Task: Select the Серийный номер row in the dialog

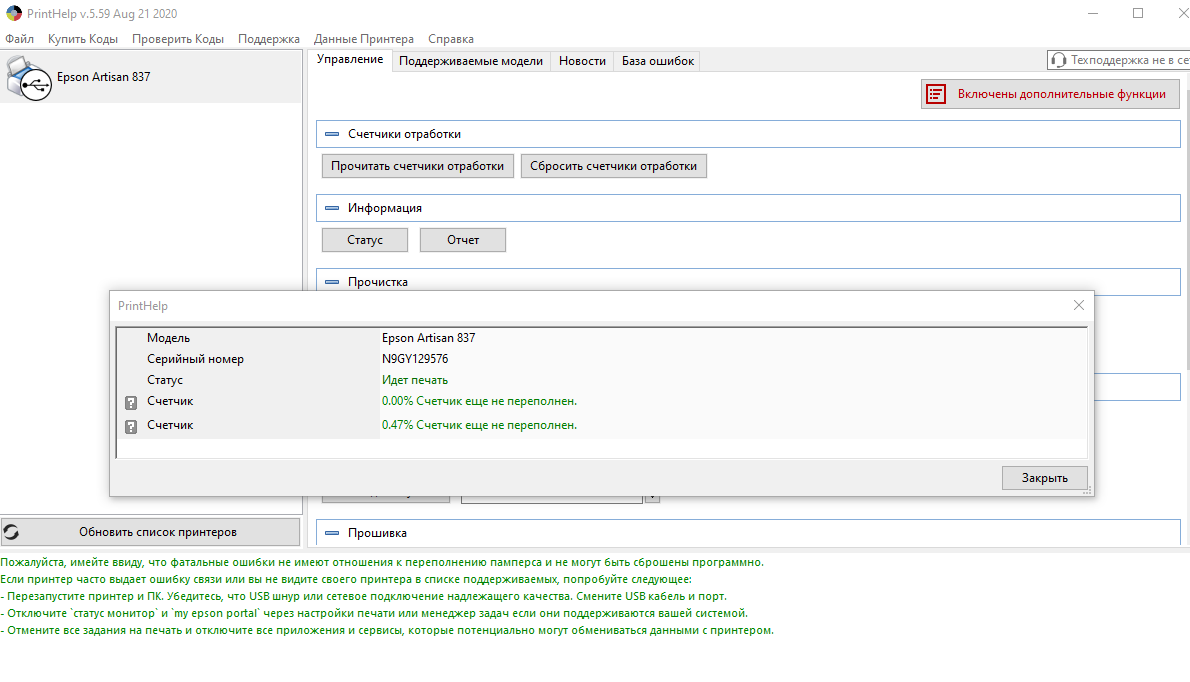Action: 195,359
